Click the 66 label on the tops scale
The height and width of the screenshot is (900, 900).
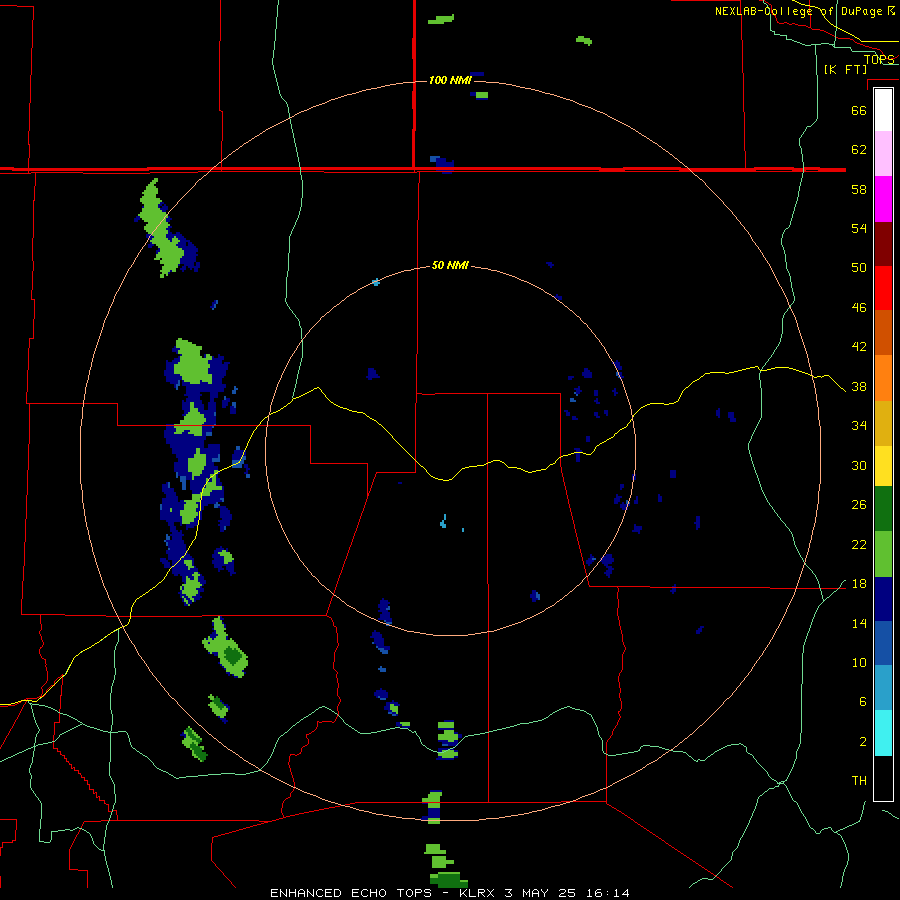click(x=859, y=110)
